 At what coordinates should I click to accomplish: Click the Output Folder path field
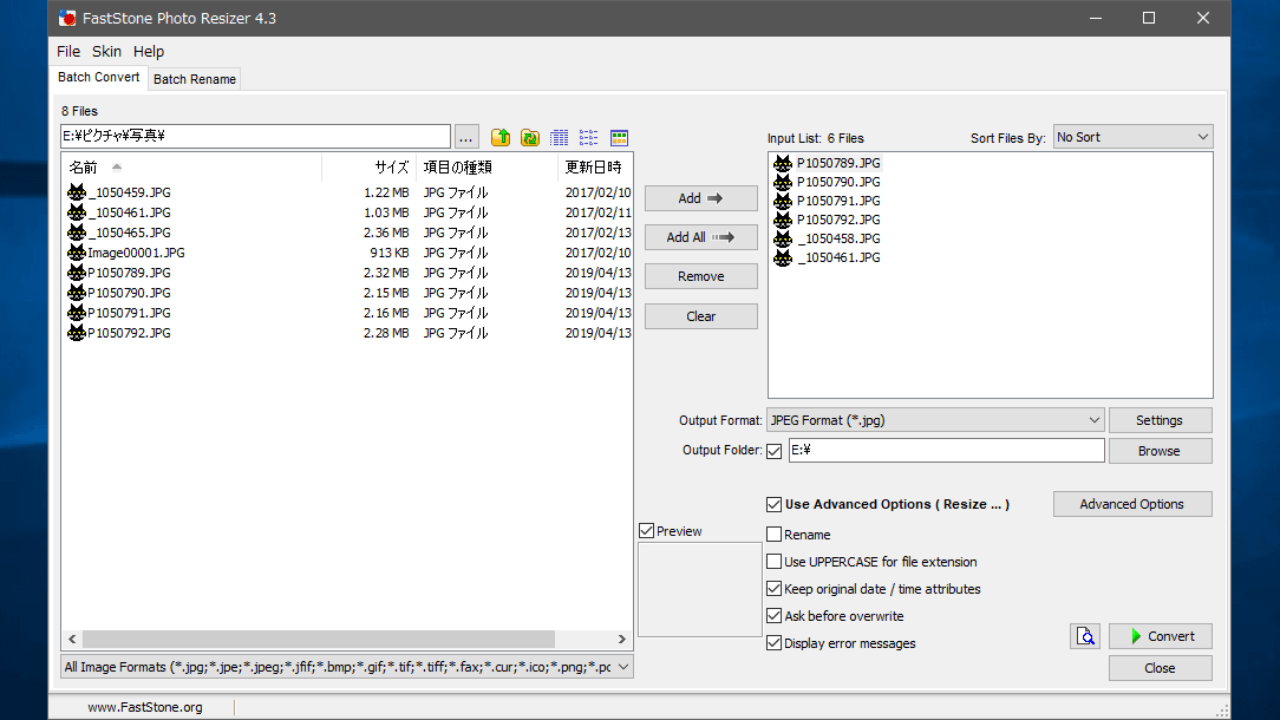(947, 450)
